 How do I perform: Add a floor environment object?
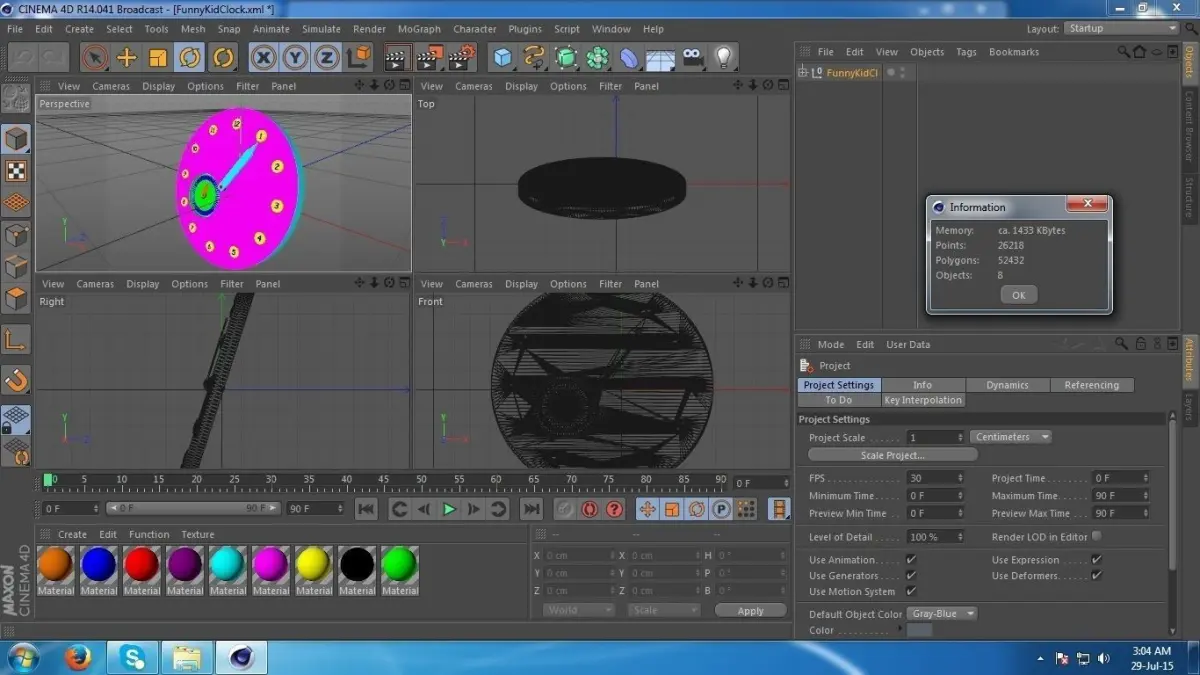click(660, 57)
